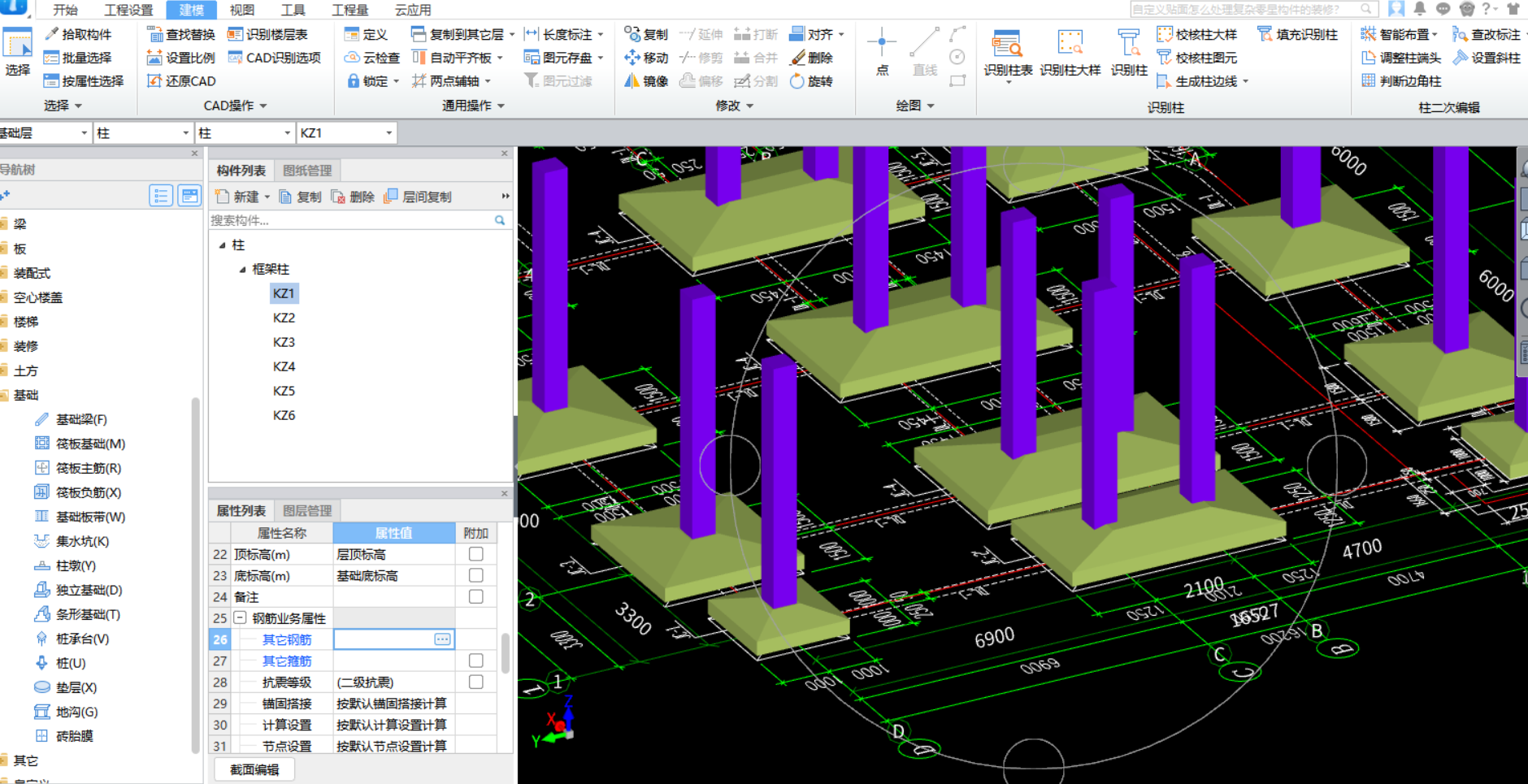Open the 视图 ribbon tab
Screen dimensions: 1528x784
point(242,10)
